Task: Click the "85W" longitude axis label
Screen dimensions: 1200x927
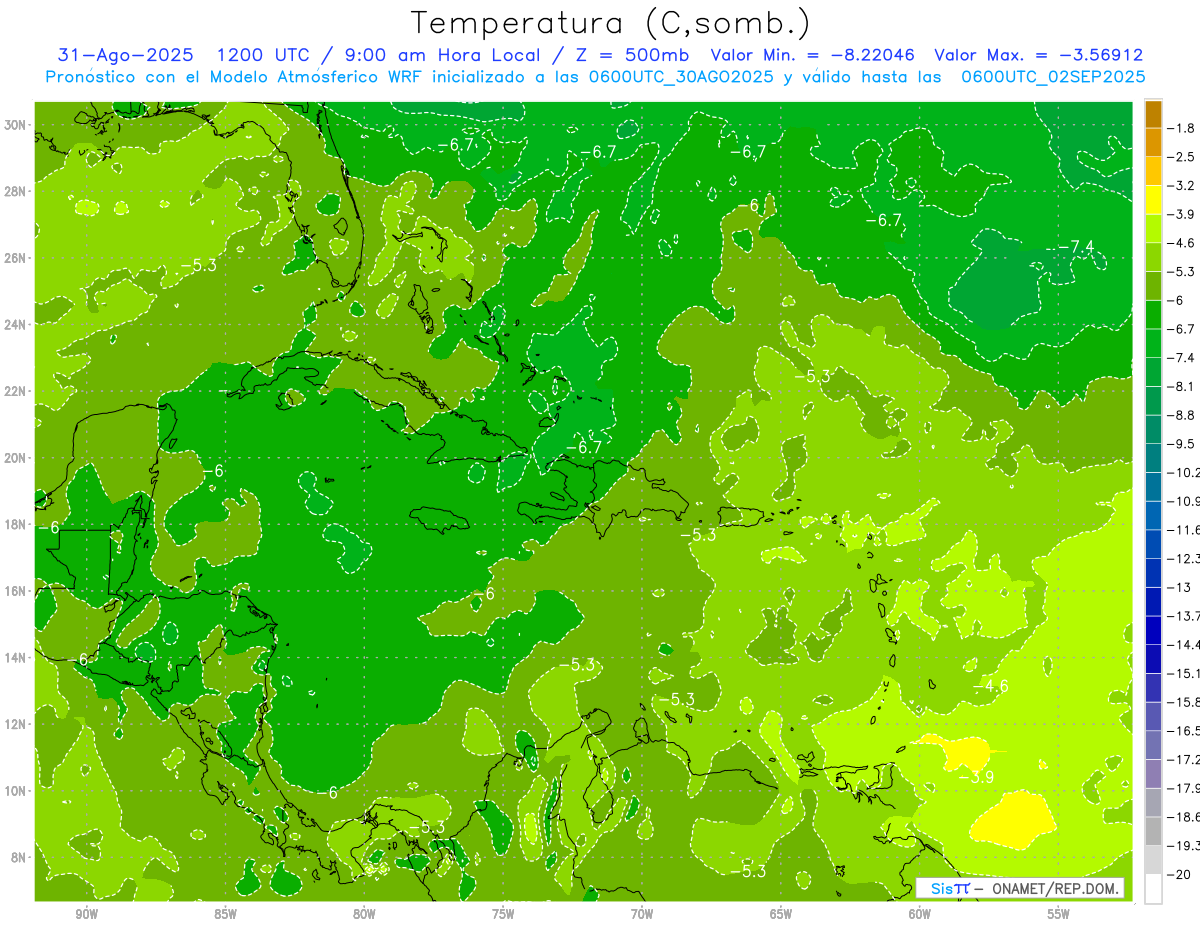Action: pos(225,914)
